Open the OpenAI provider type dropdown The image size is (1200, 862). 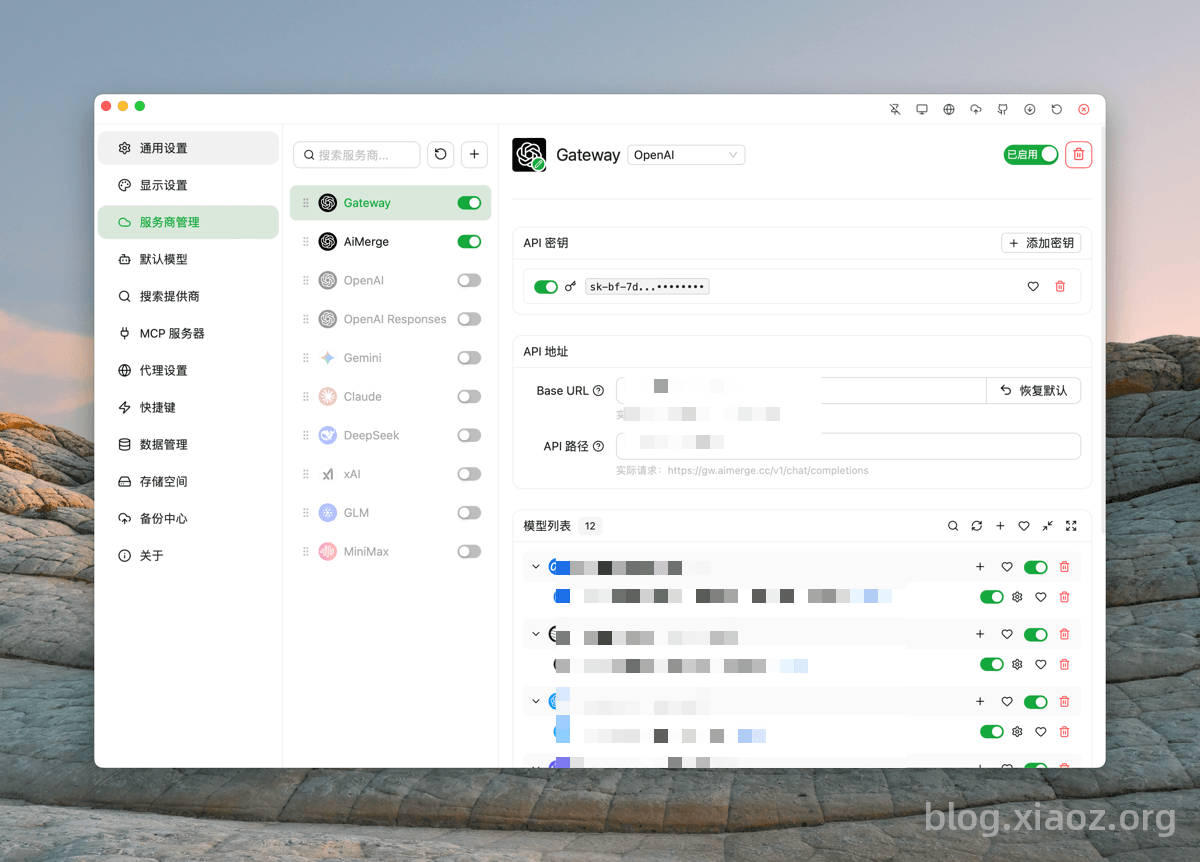click(x=686, y=155)
